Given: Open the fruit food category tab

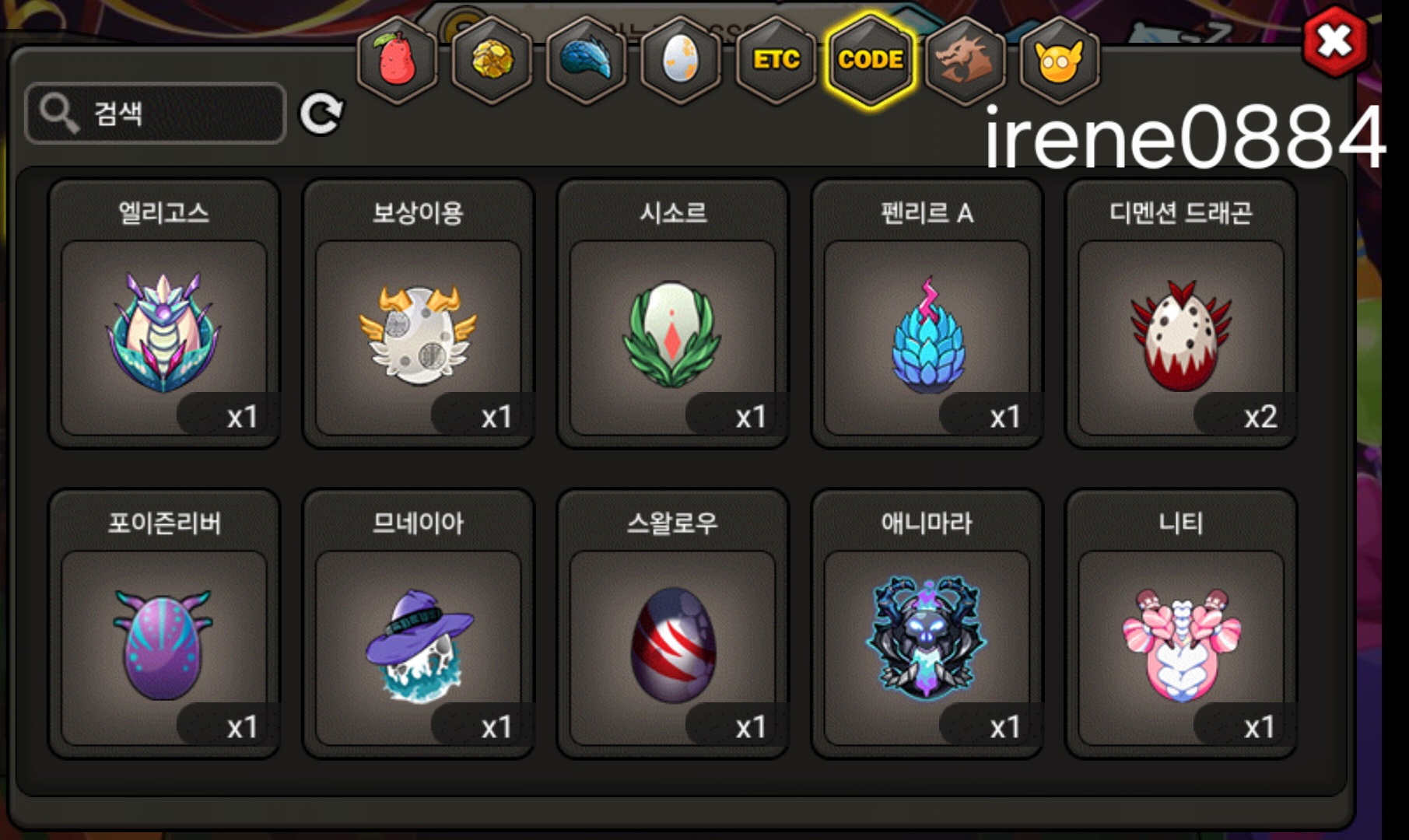Looking at the screenshot, I should tap(398, 60).
